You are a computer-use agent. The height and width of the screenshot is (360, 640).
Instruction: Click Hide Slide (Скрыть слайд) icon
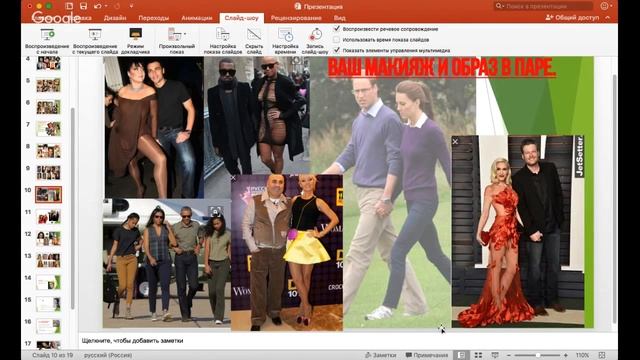pos(254,35)
